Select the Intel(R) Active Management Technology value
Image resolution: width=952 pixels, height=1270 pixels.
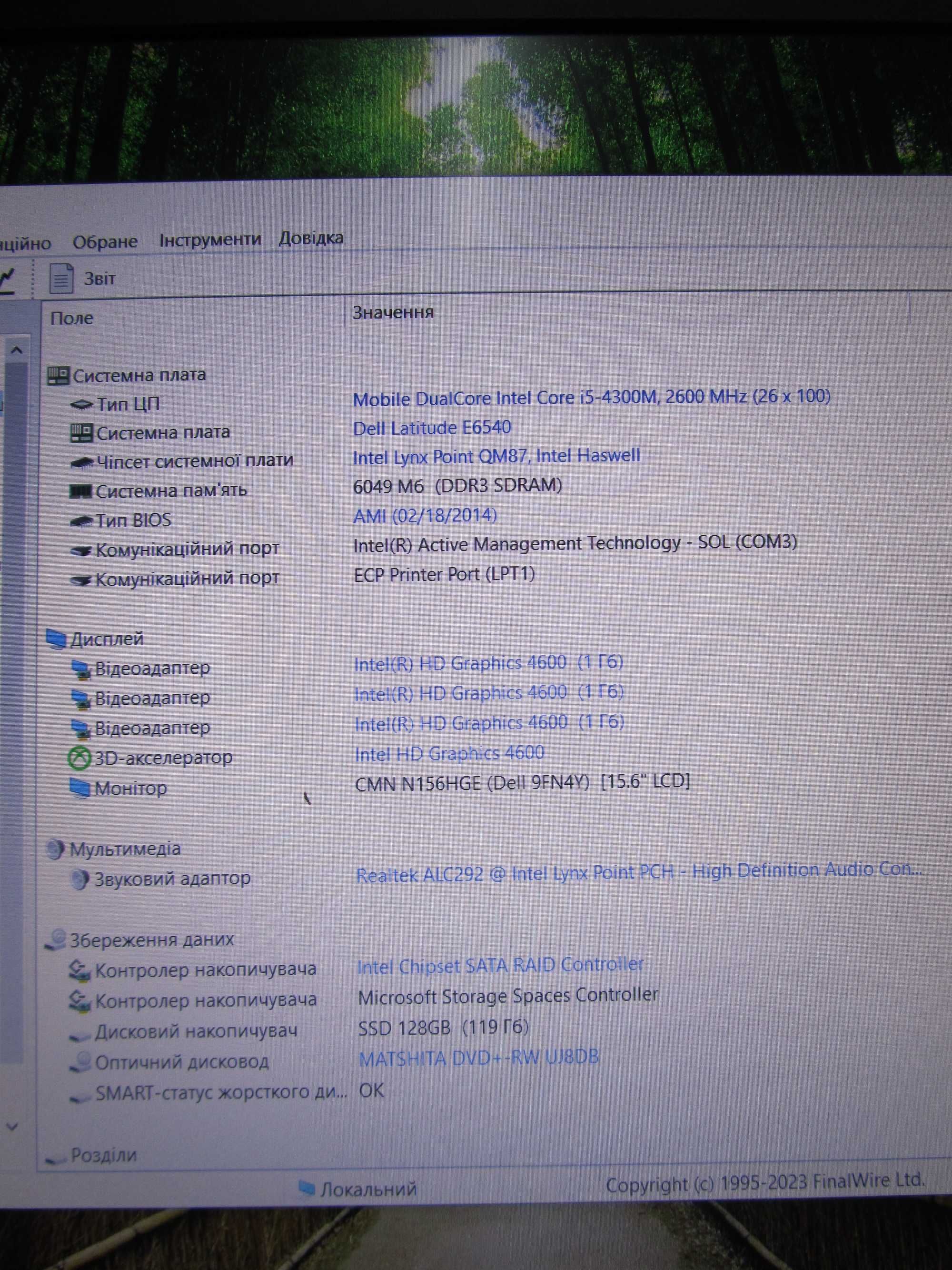pyautogui.click(x=575, y=544)
